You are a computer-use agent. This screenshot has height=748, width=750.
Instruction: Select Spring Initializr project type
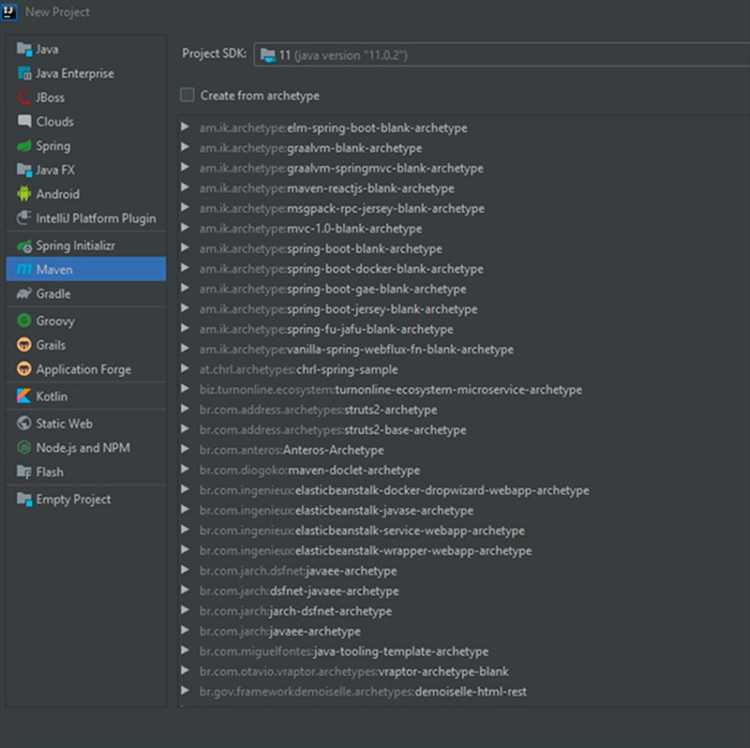click(x=87, y=246)
